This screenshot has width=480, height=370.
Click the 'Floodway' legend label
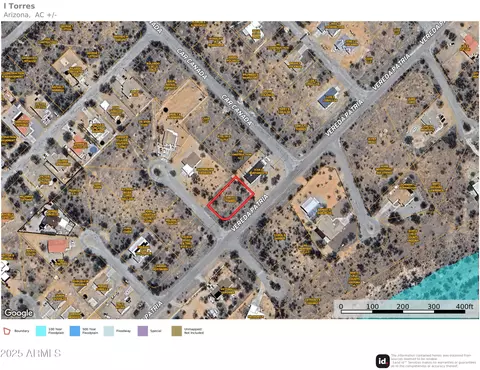pyautogui.click(x=123, y=331)
